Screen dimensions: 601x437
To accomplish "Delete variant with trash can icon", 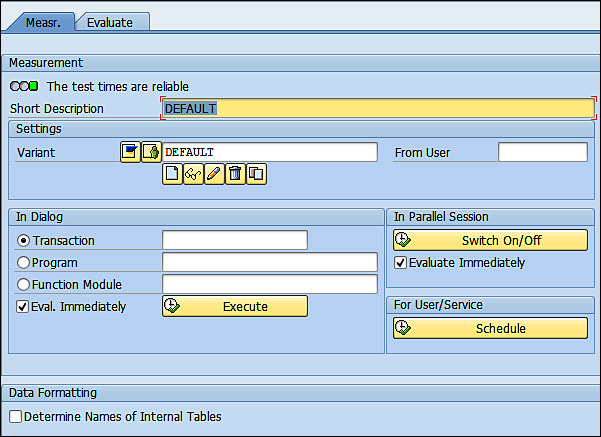I will coord(235,174).
